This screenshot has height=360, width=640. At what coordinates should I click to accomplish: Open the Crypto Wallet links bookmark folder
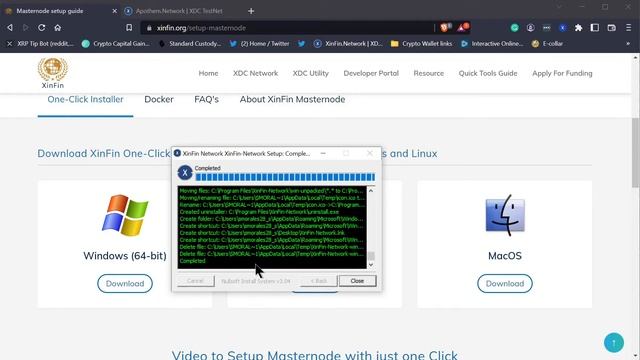pyautogui.click(x=422, y=44)
